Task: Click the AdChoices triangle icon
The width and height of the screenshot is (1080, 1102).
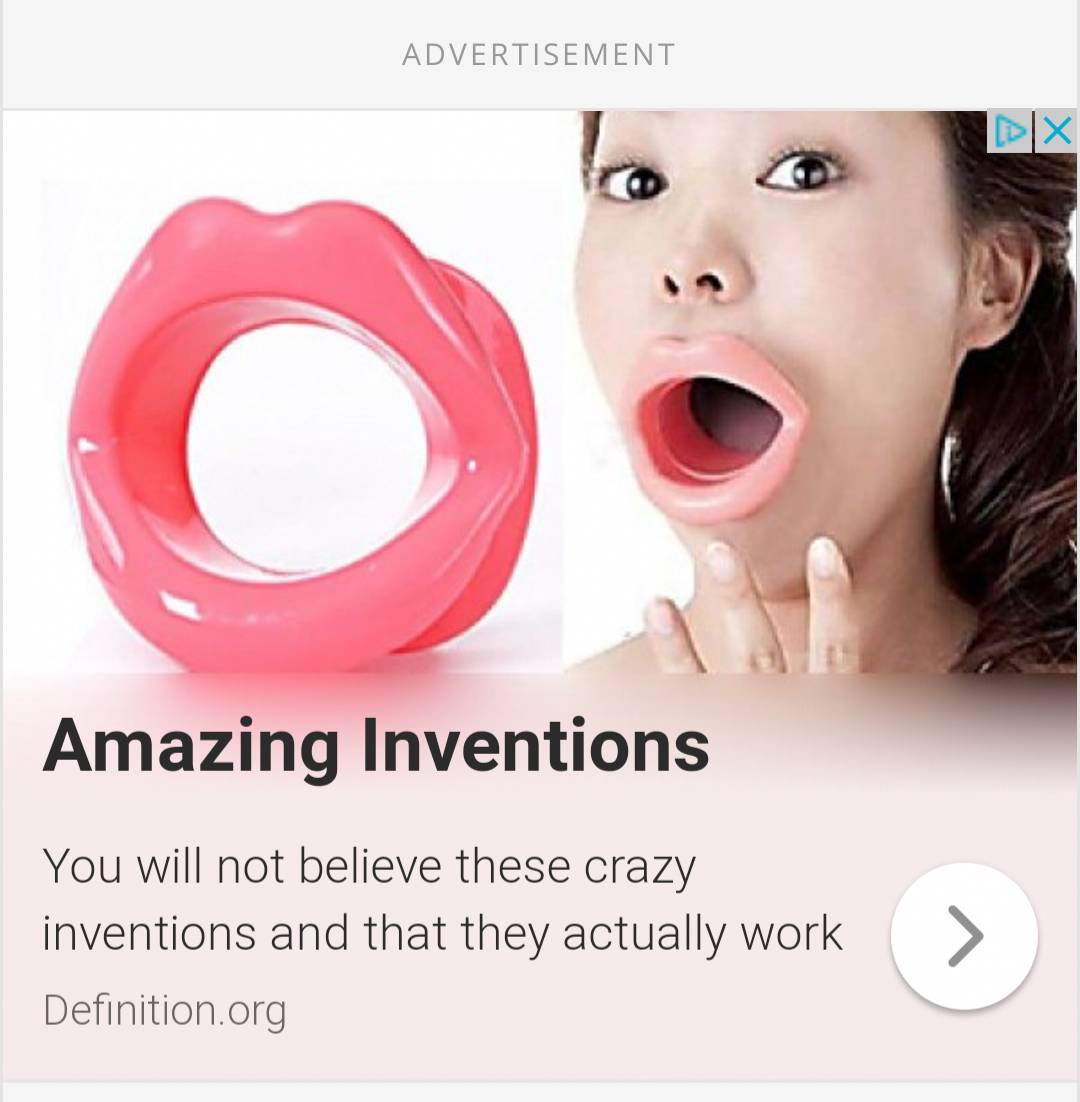Action: coord(1009,131)
